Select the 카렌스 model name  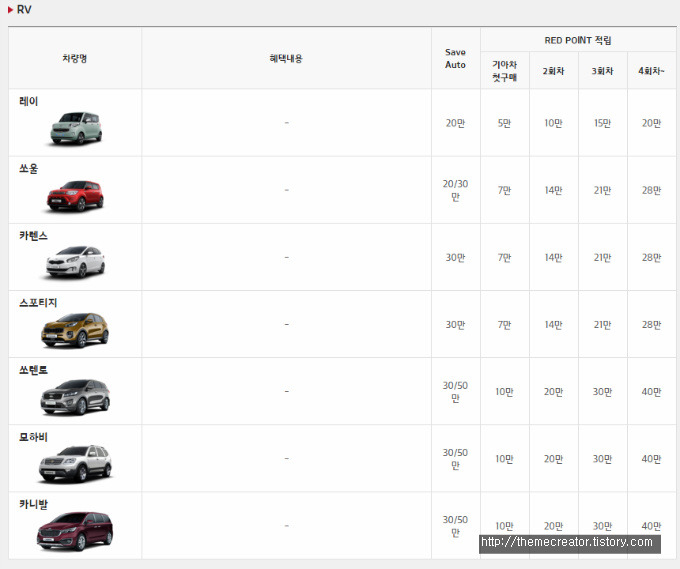[x=33, y=235]
